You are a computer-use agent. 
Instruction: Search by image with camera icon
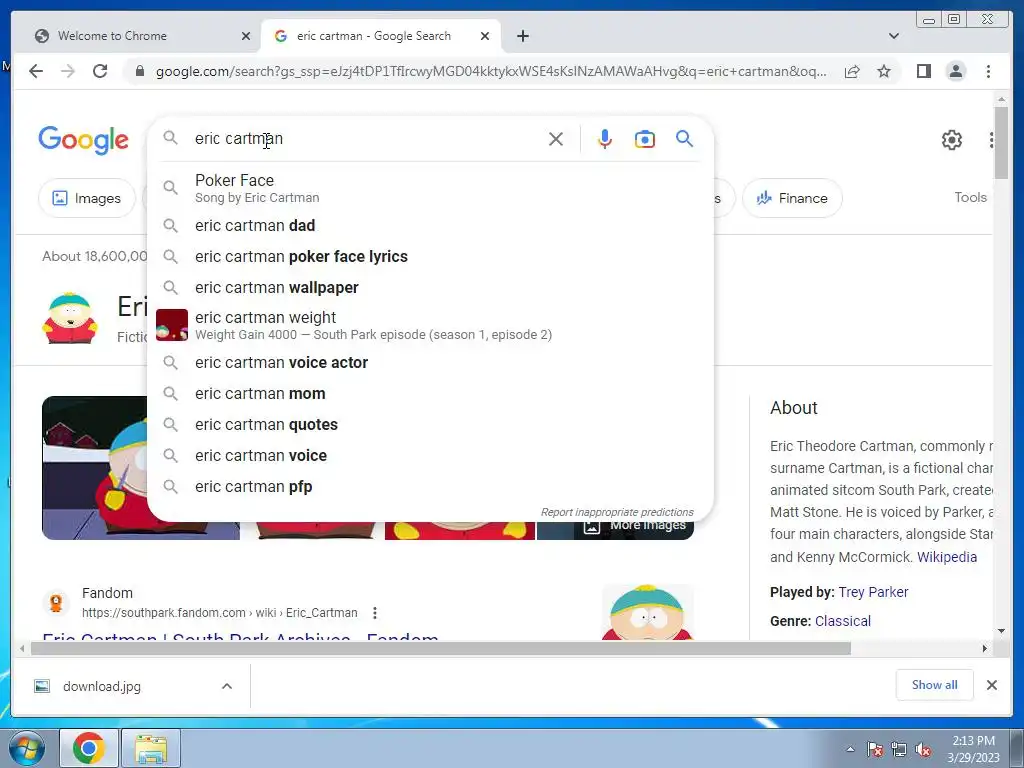coord(645,139)
